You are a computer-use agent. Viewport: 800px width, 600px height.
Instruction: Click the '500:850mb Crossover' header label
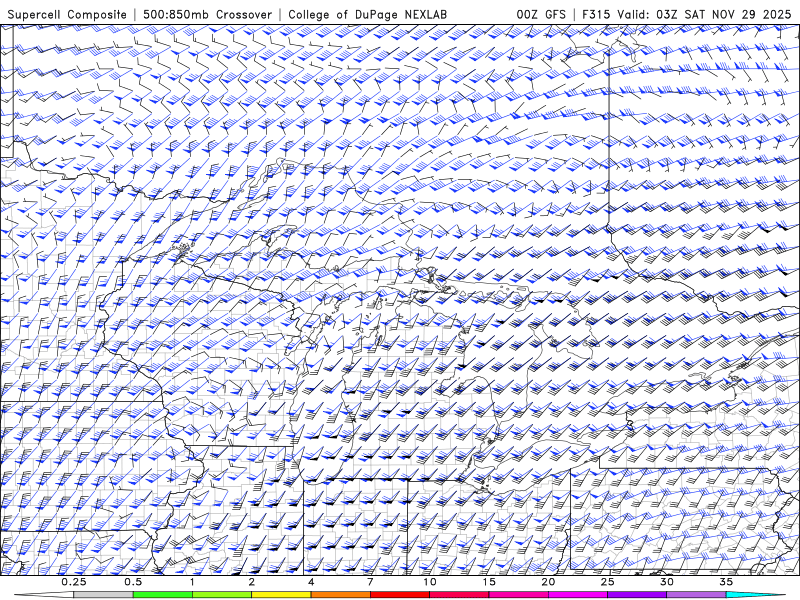(x=207, y=14)
